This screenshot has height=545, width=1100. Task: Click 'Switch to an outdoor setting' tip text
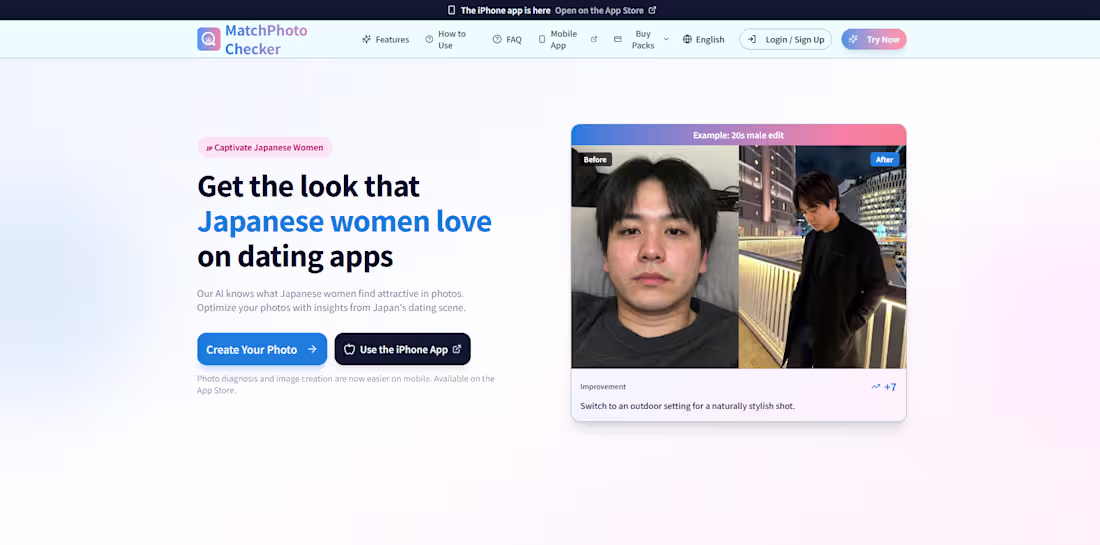pyautogui.click(x=688, y=406)
